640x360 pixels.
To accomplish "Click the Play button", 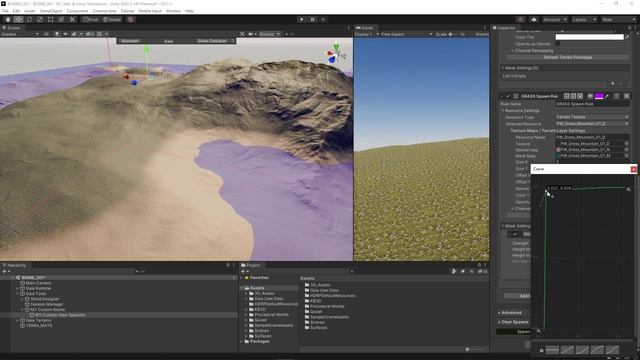I will point(302,19).
